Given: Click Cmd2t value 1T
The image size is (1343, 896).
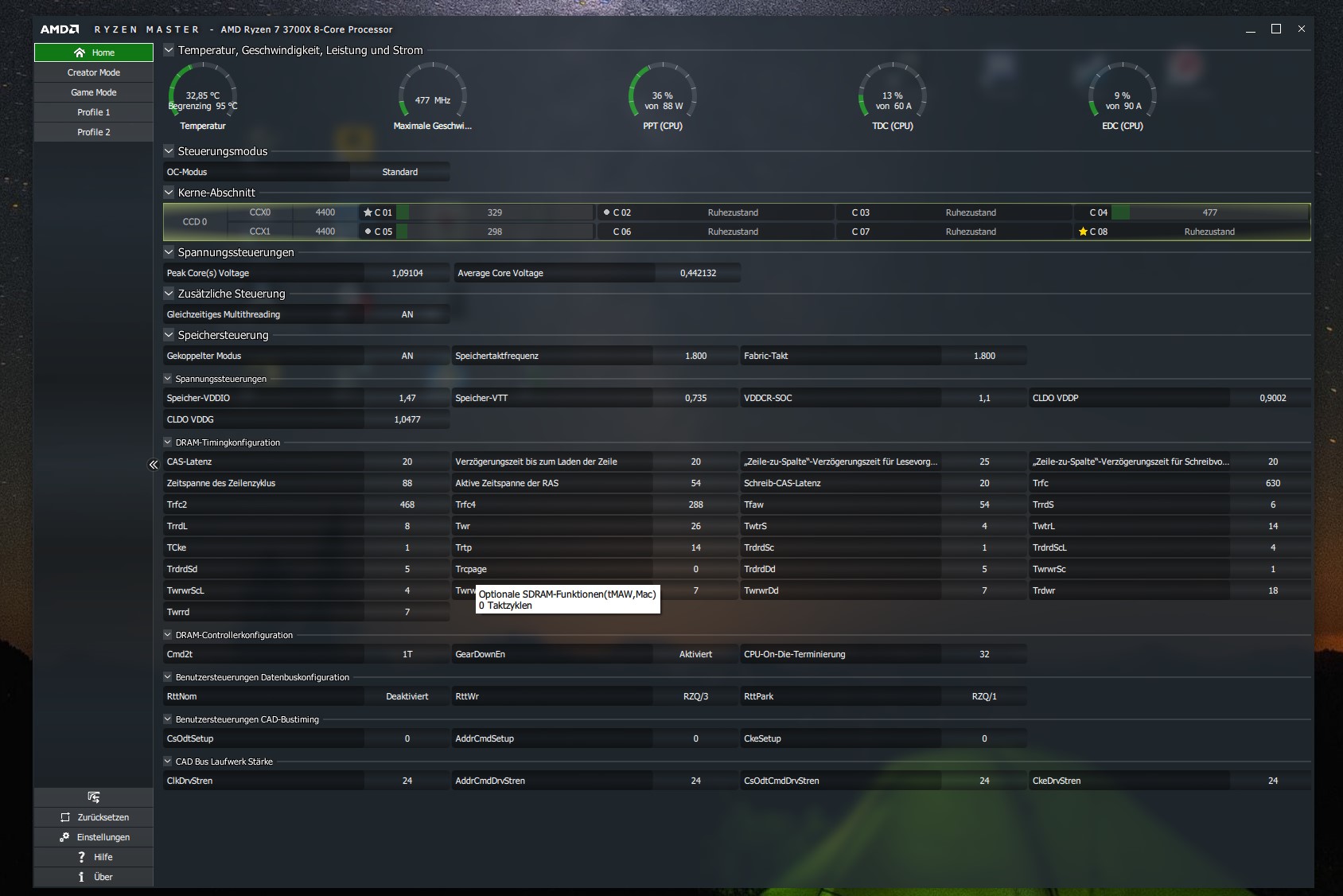Looking at the screenshot, I should pyautogui.click(x=407, y=654).
